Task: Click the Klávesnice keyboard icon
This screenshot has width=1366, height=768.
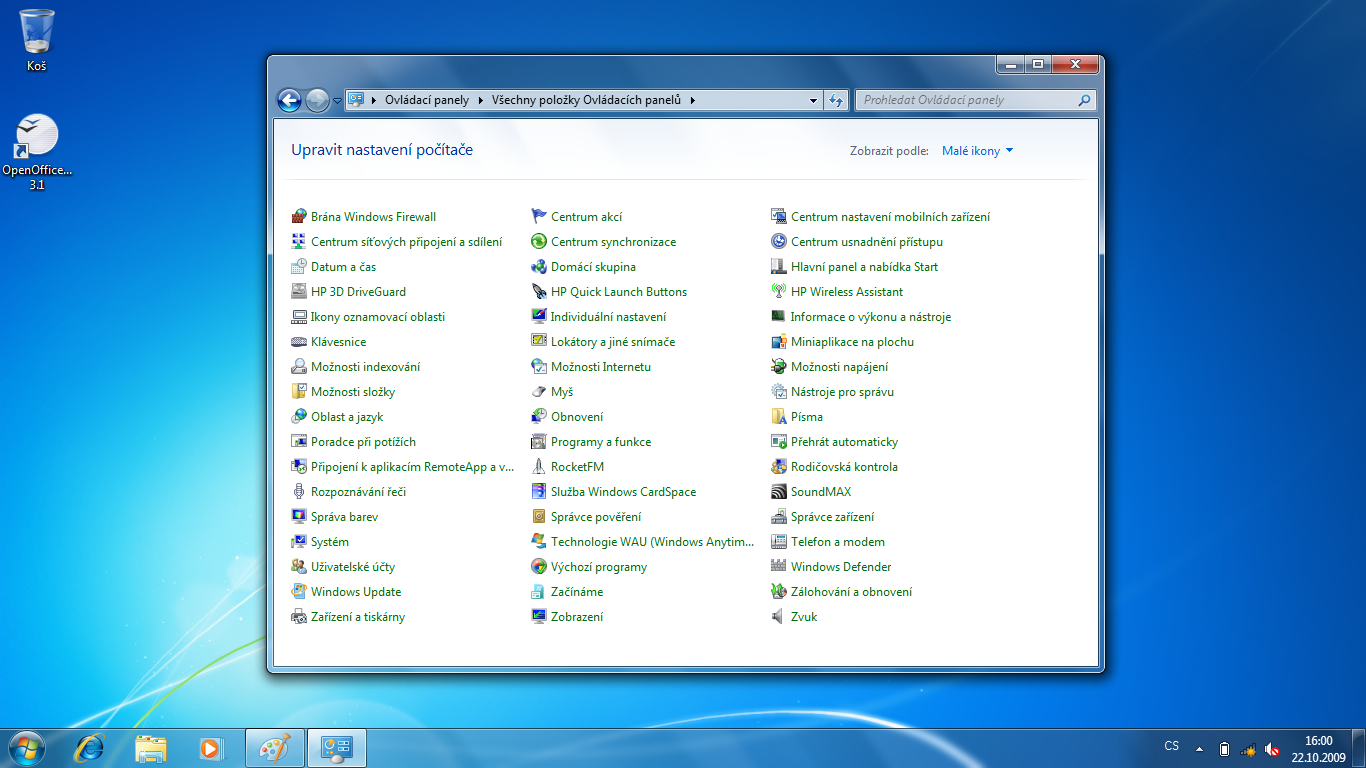Action: (299, 342)
